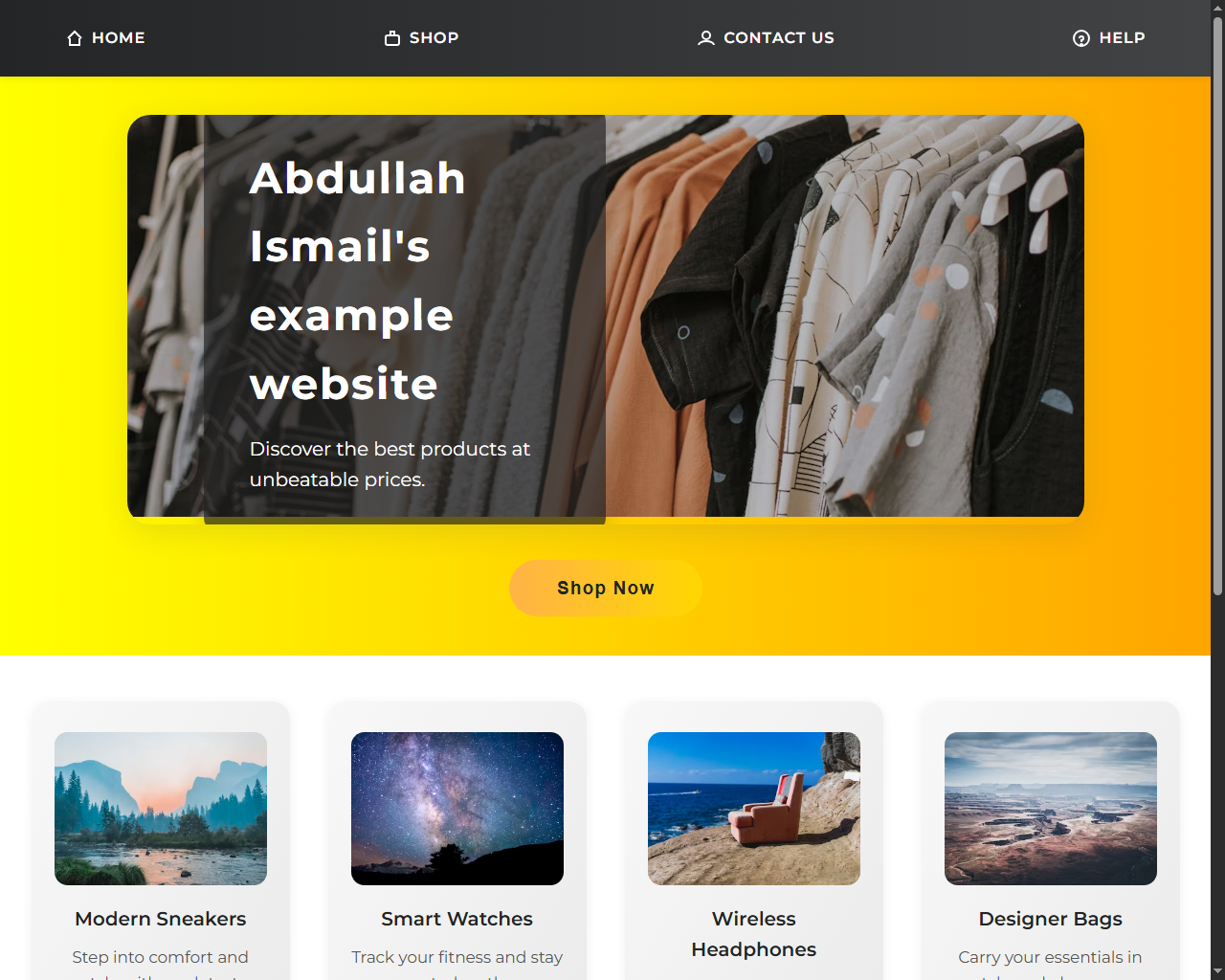Open the Modern Sneakers product image
Viewport: 1225px width, 980px height.
161,809
